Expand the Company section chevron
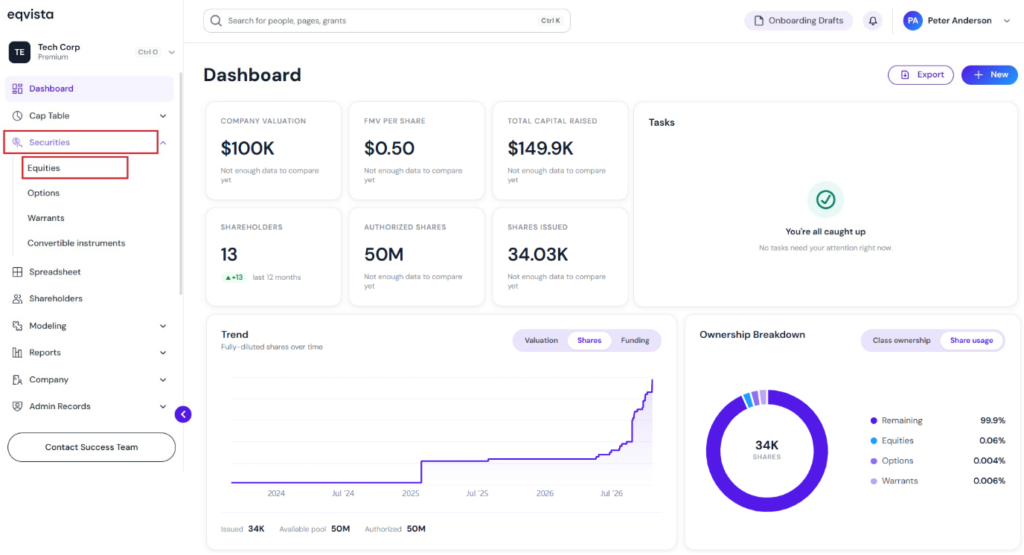This screenshot has height=555, width=1024. click(163, 379)
